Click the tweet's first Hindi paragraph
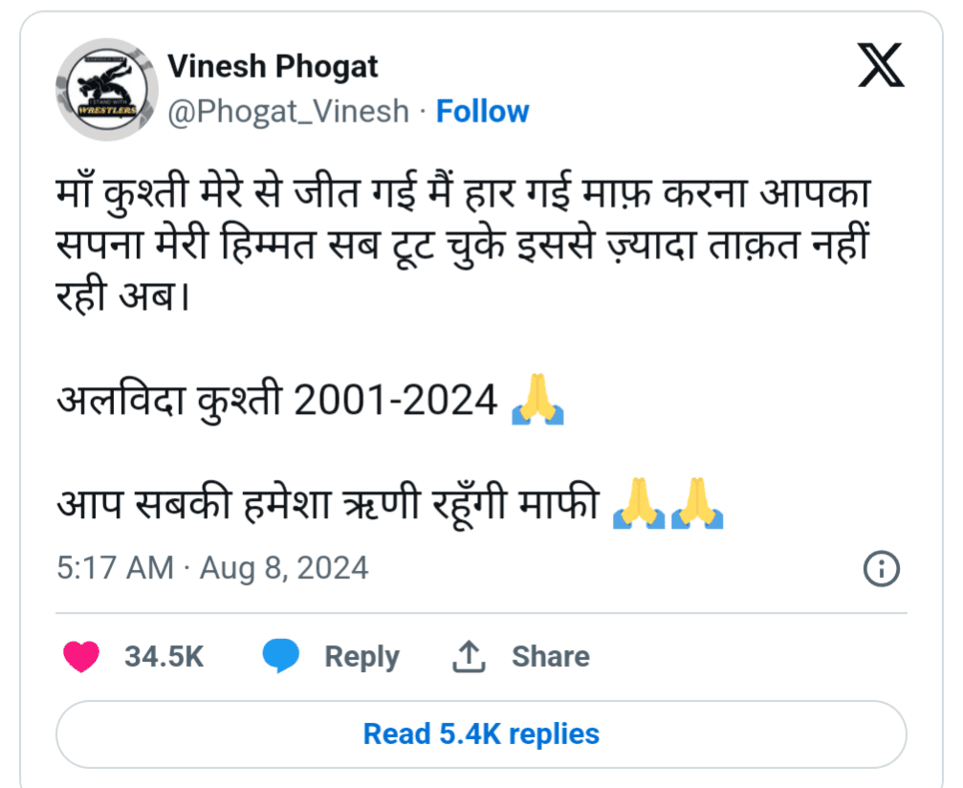The height and width of the screenshot is (788, 963). 464,244
